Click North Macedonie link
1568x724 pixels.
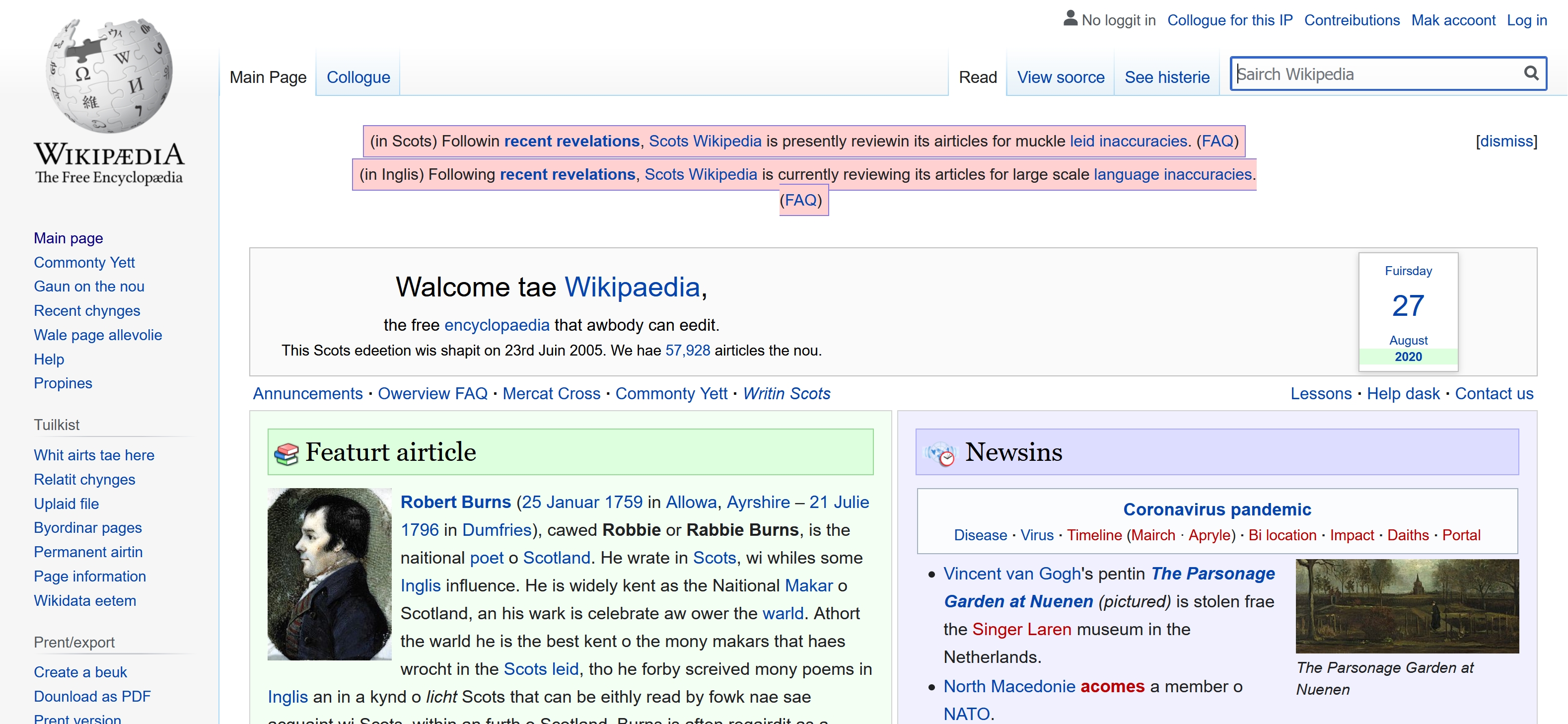[x=1009, y=686]
